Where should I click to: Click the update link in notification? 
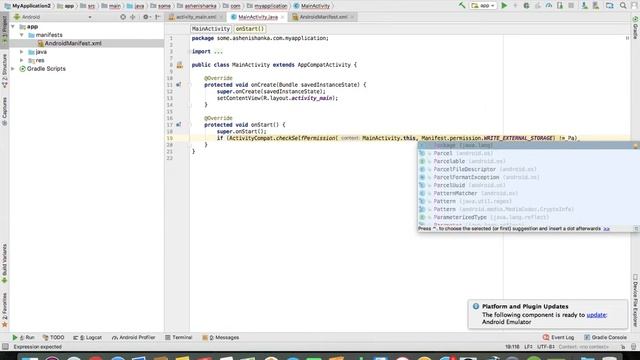(x=596, y=315)
